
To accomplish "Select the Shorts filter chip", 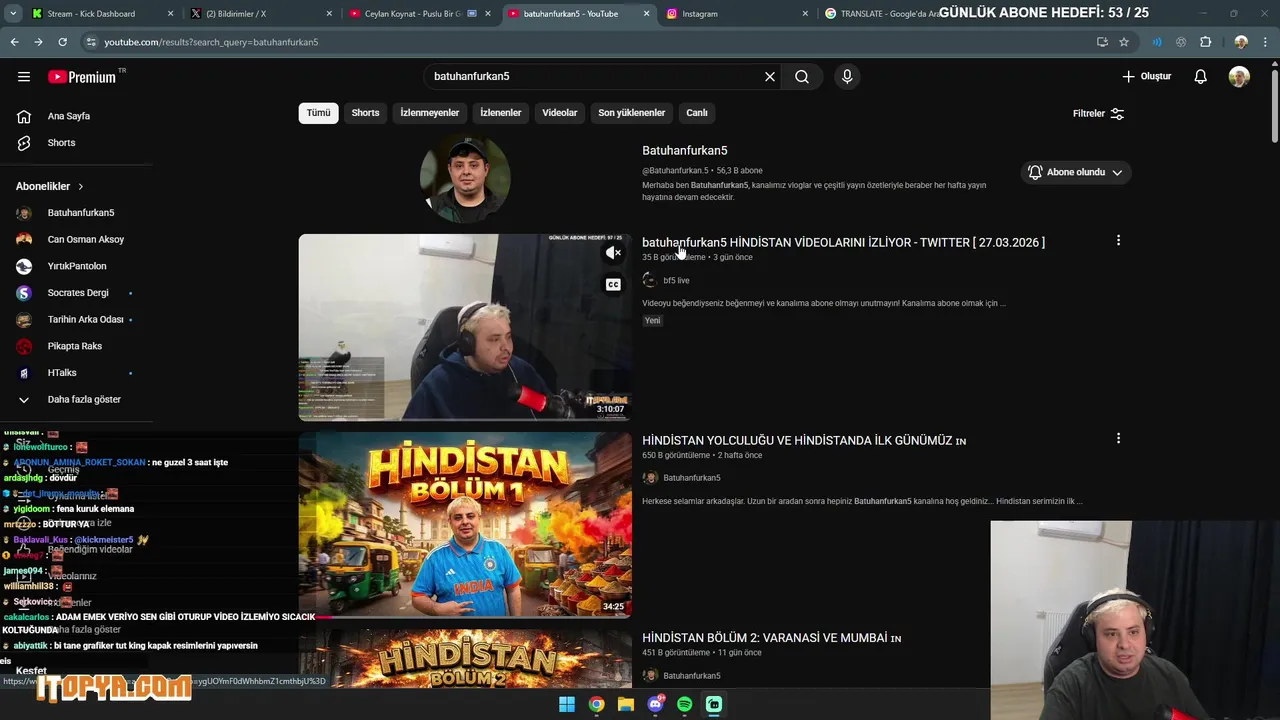I will pyautogui.click(x=365, y=113).
